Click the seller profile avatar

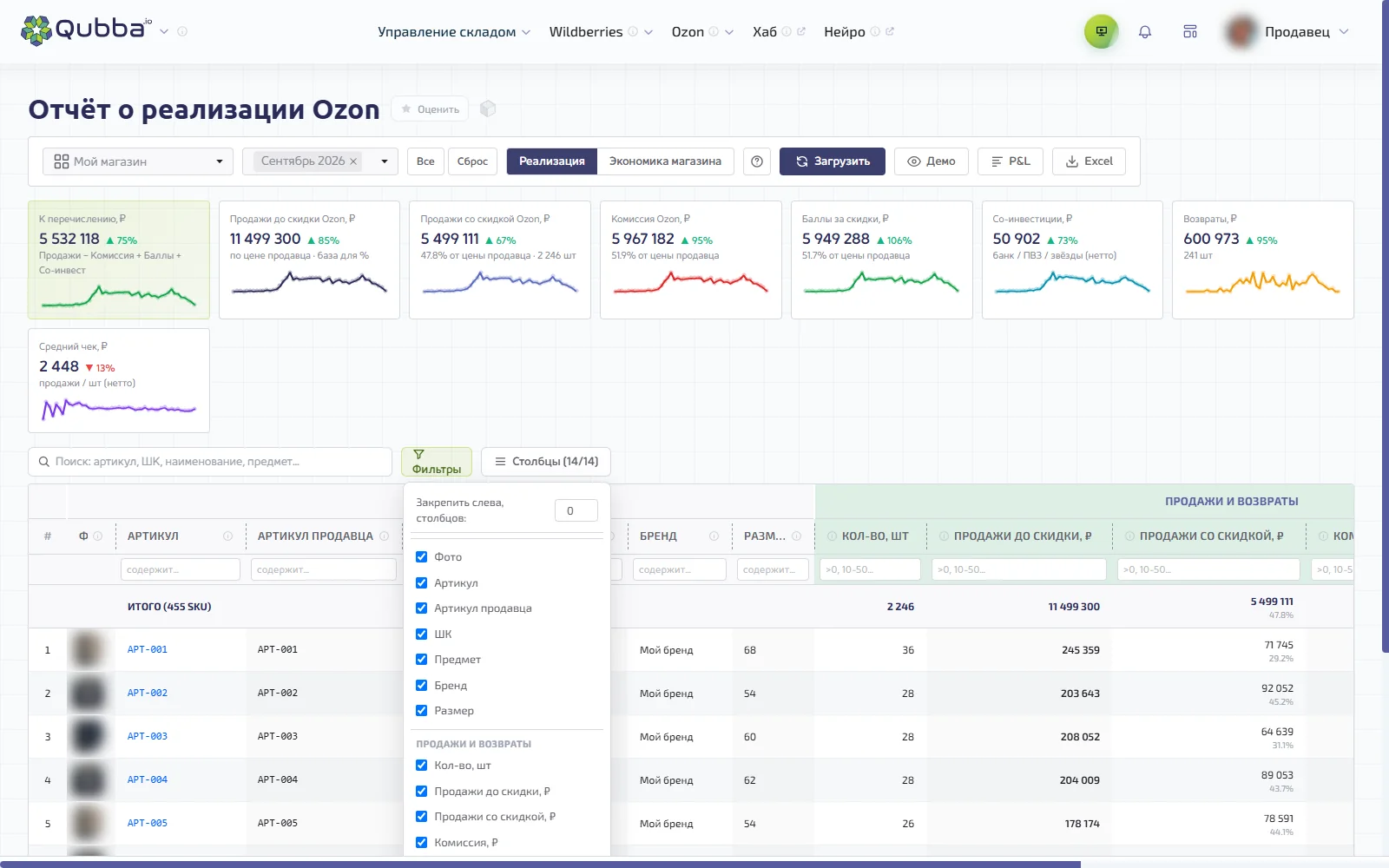tap(1241, 32)
